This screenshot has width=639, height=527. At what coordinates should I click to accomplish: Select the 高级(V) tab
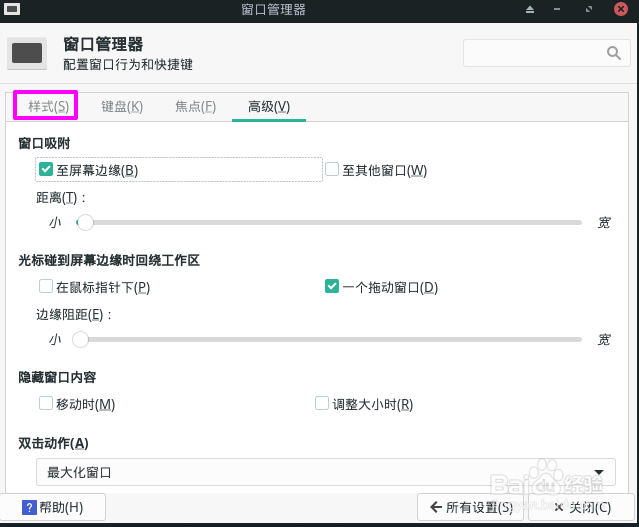269,107
